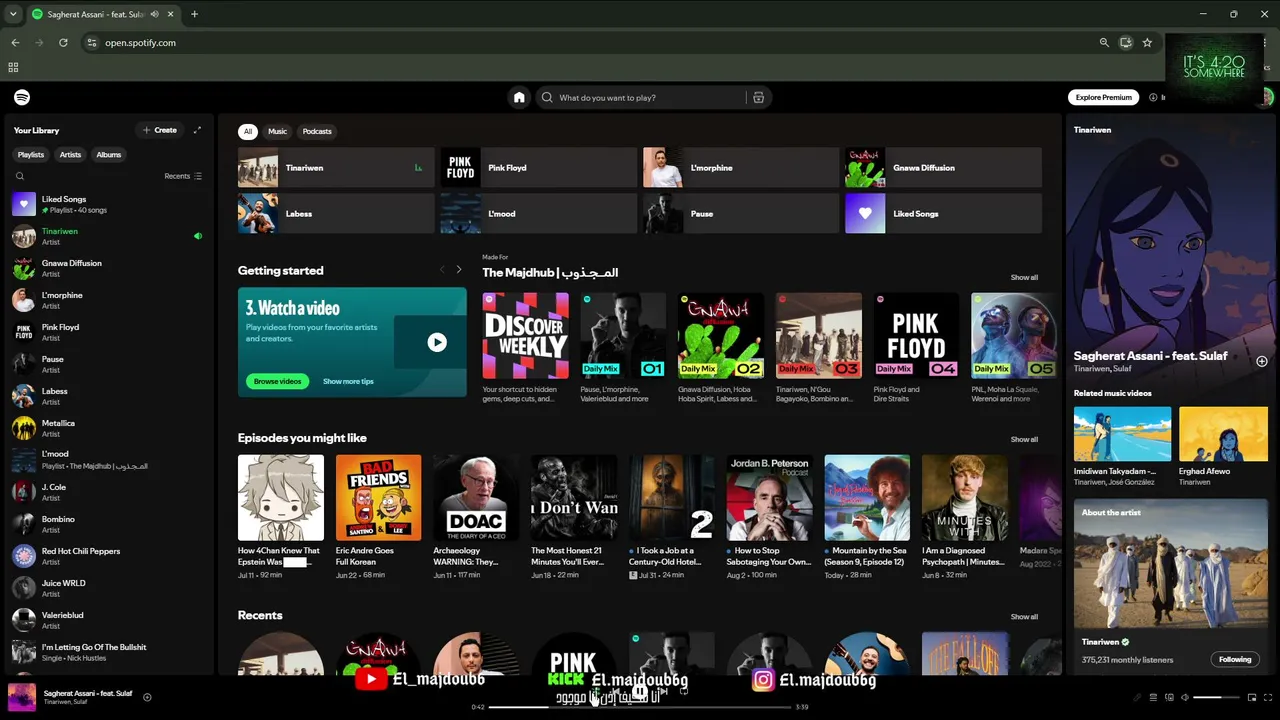Open Daily Mix 02 Gnawa Diffusion card
This screenshot has height=720, width=1280.
721,348
